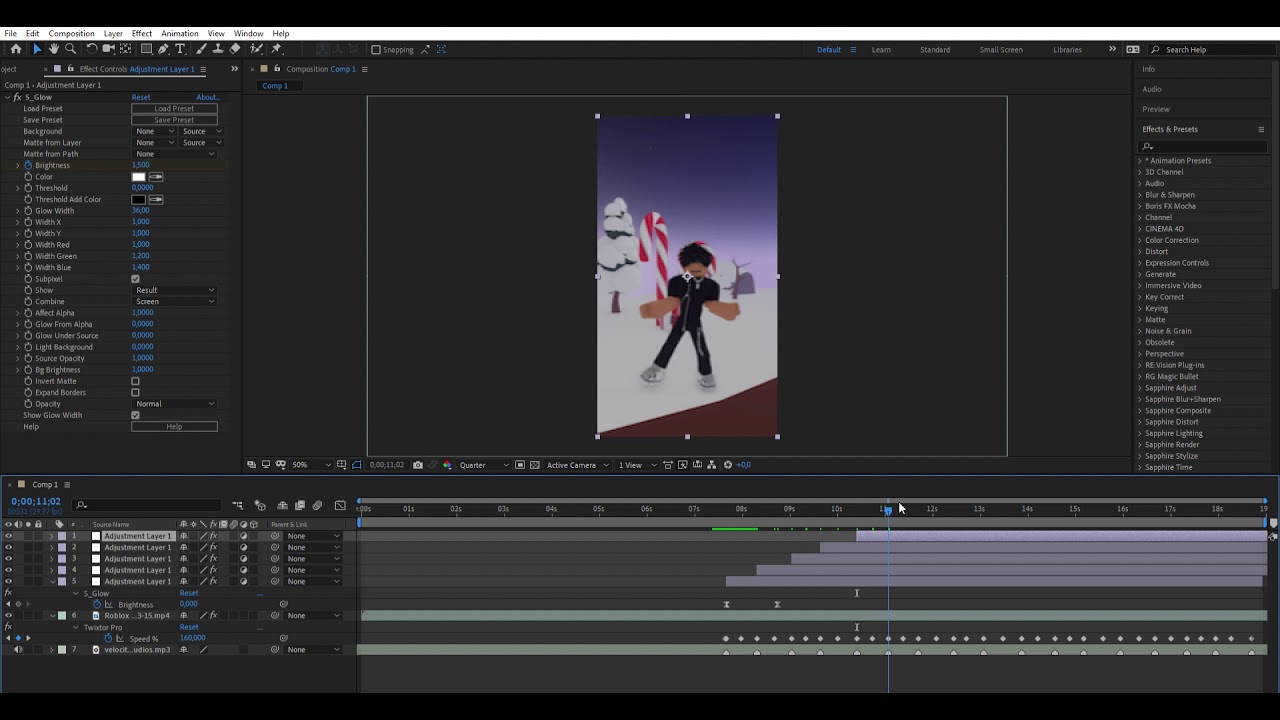This screenshot has height=720, width=1280.
Task: Toggle the Show Glow Width checkbox
Action: pyautogui.click(x=135, y=415)
